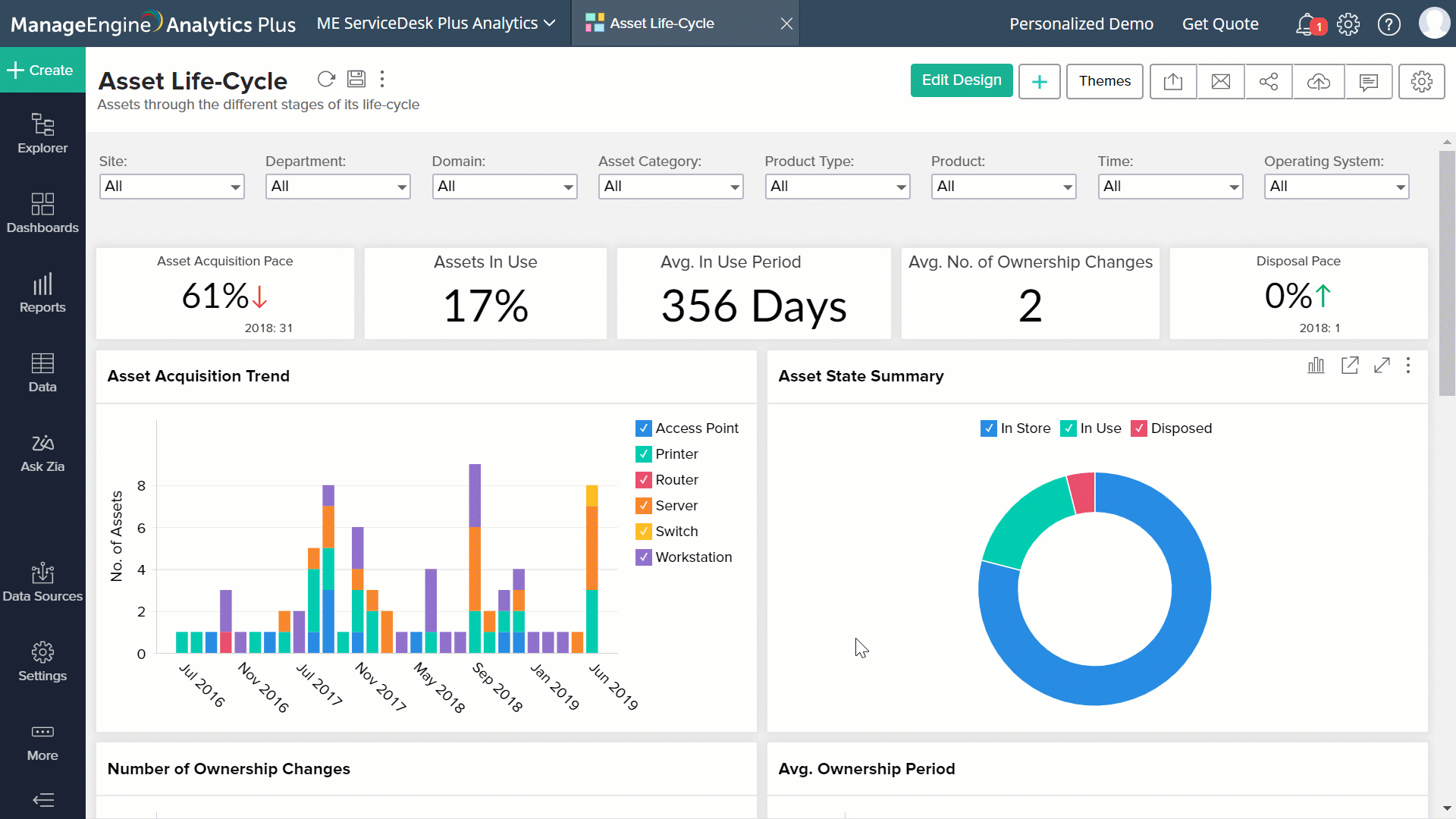Image resolution: width=1456 pixels, height=819 pixels.
Task: Click the refresh icon beside the Asset Life-Cycle title
Action: pyautogui.click(x=326, y=79)
